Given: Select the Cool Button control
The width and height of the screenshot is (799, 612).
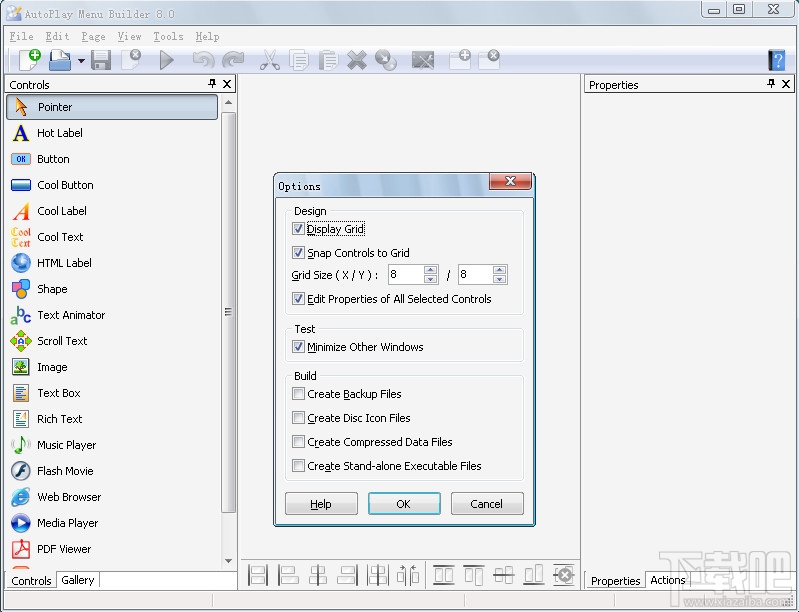Looking at the screenshot, I should click(112, 185).
